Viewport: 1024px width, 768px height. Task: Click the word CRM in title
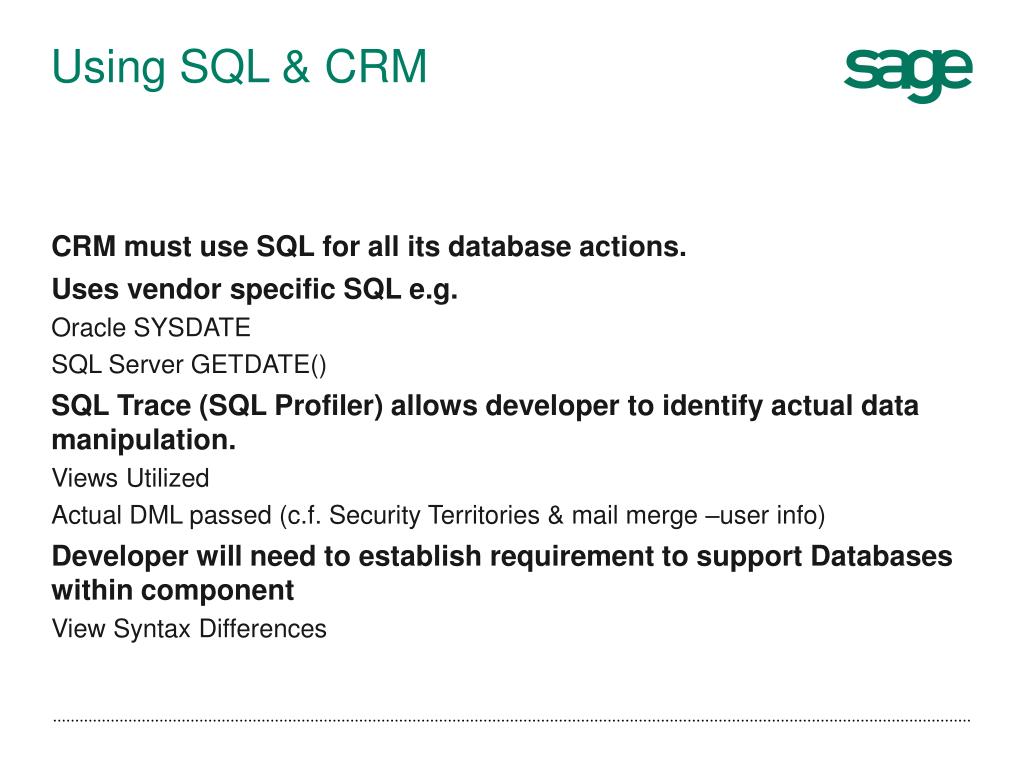(376, 67)
